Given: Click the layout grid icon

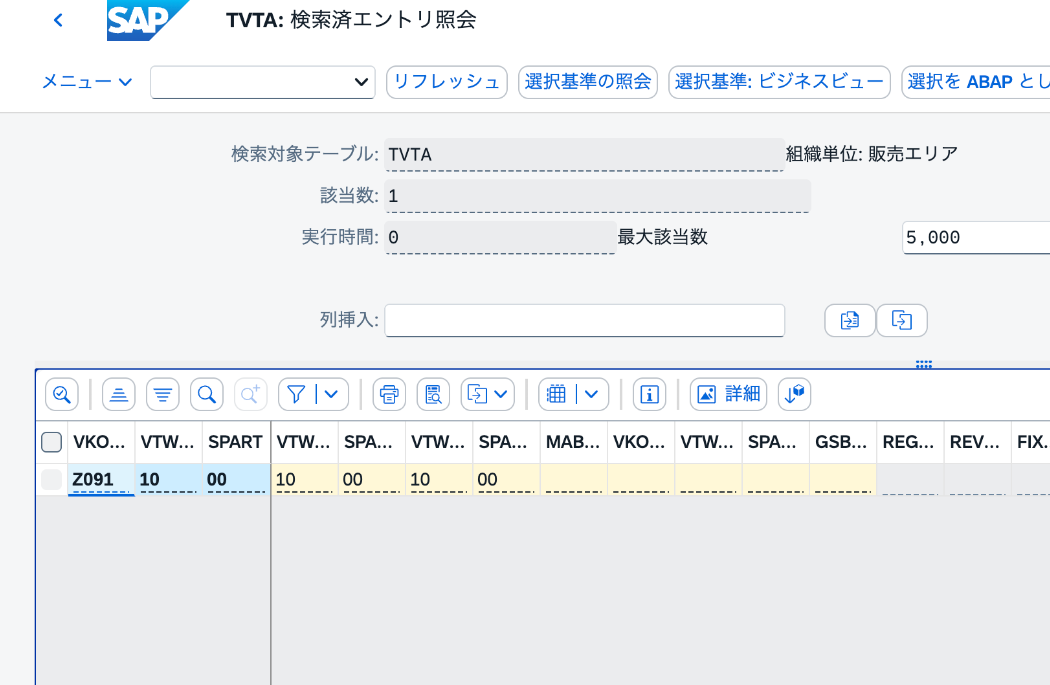Looking at the screenshot, I should (556, 394).
